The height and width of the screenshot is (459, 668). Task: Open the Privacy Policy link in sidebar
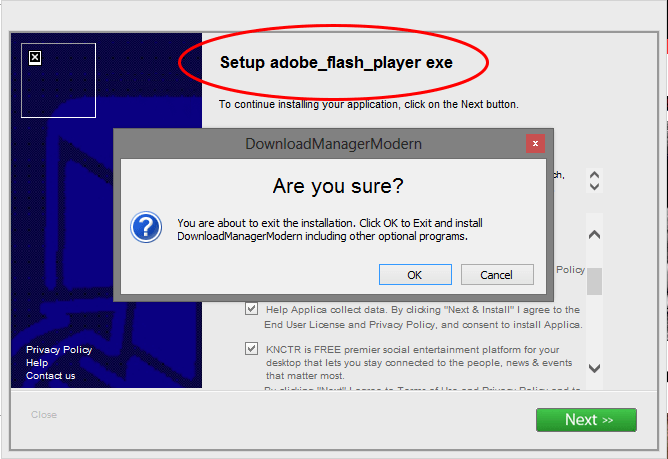tap(59, 349)
